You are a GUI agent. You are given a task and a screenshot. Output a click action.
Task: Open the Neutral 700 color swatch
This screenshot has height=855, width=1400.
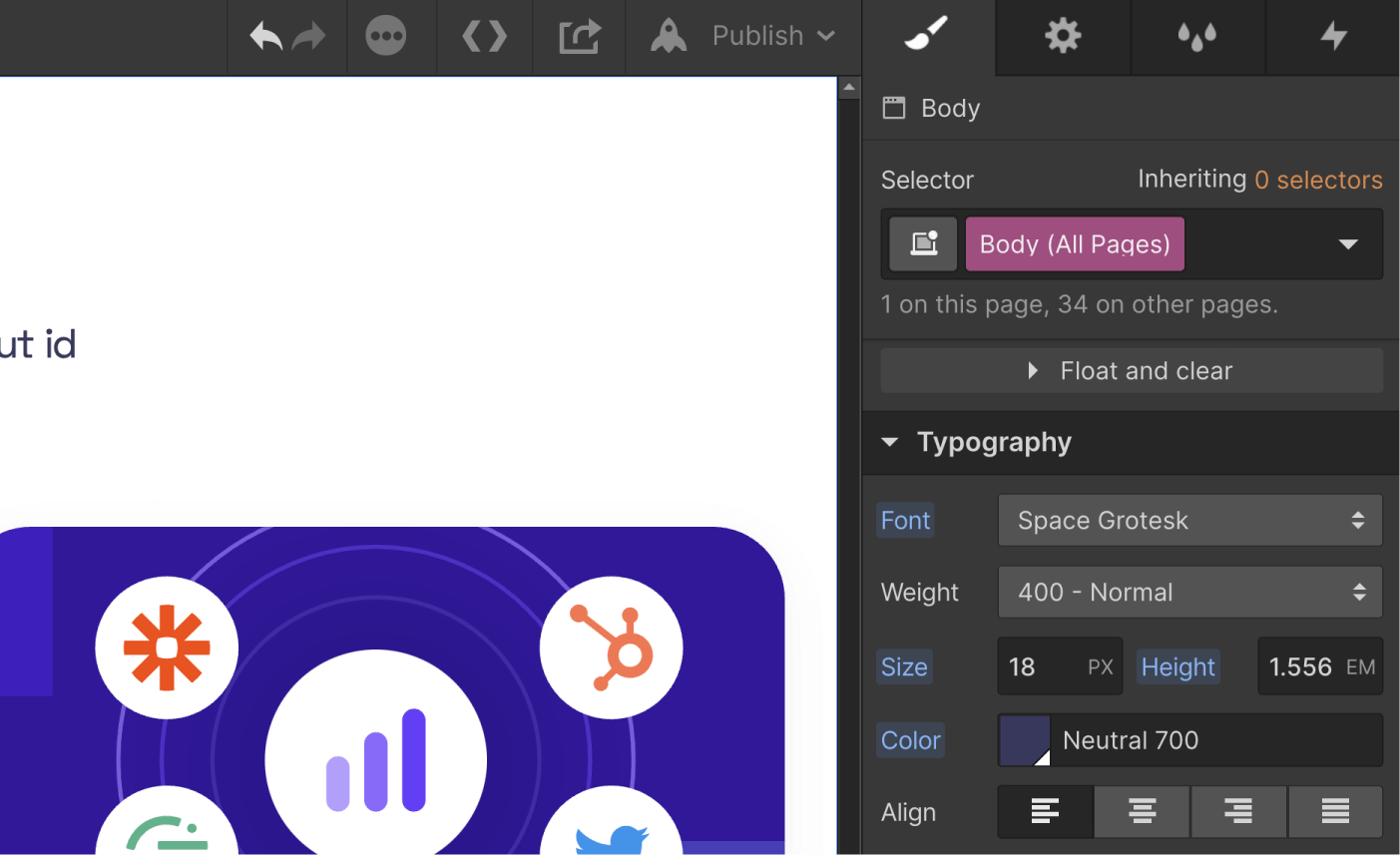[x=1023, y=740]
